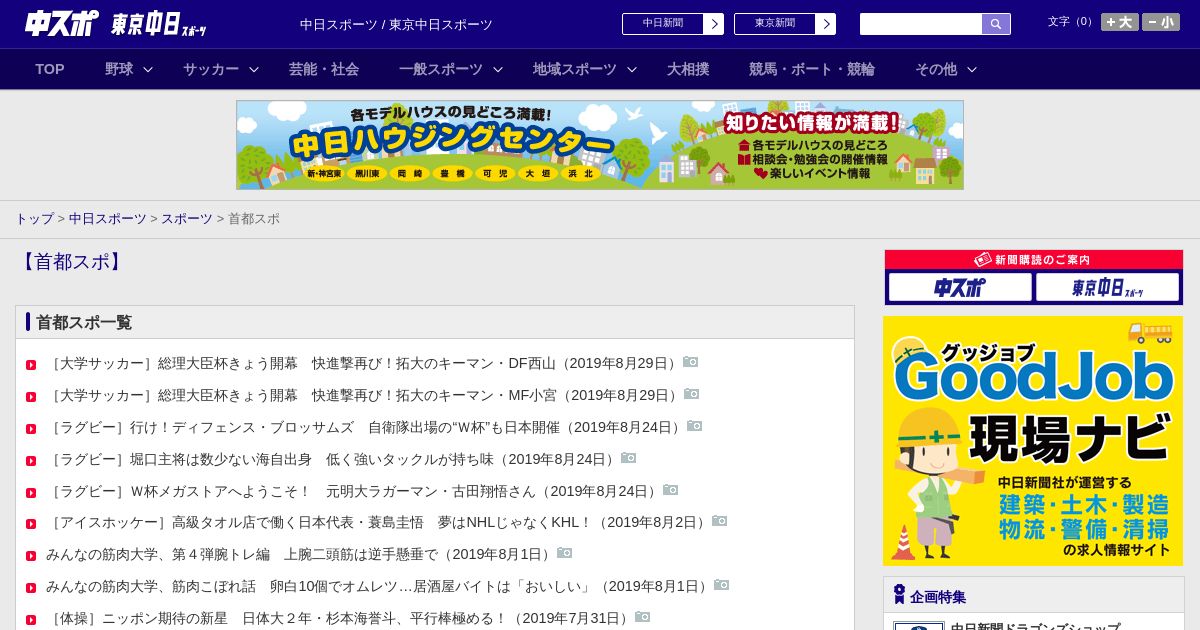Decrease text size with －小 button

point(1161,22)
